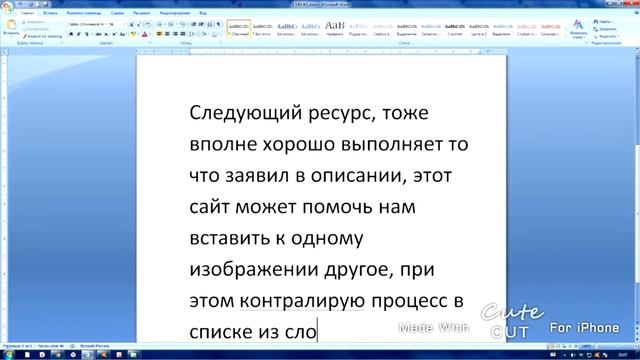640x360 pixels.
Task: Decrease font size with the Shrink Font icon
Action: coord(138,24)
